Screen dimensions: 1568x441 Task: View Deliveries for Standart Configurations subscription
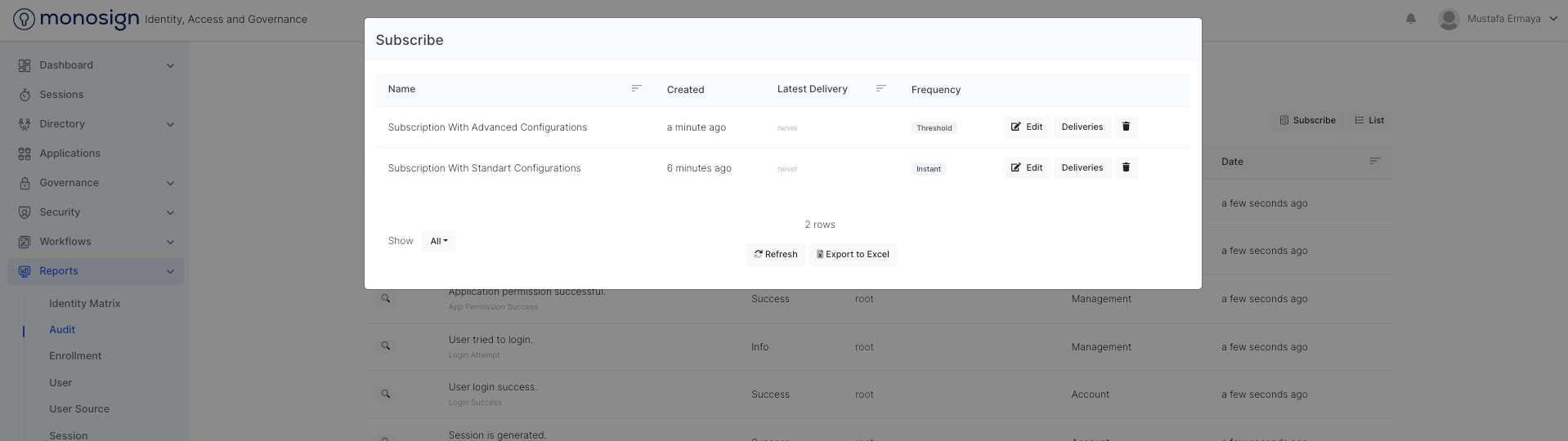[1082, 167]
